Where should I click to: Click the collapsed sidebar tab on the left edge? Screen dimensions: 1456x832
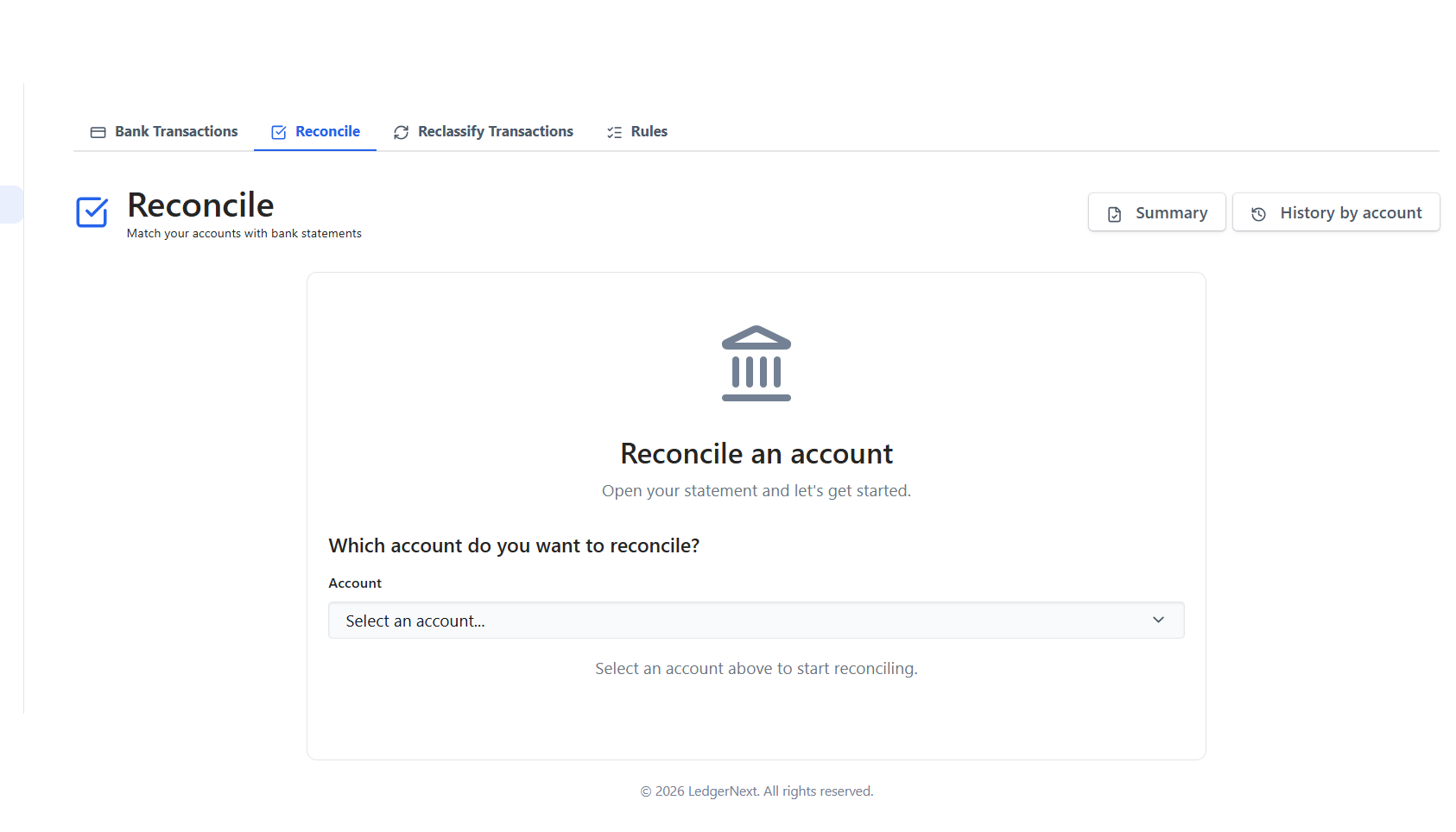click(x=9, y=205)
